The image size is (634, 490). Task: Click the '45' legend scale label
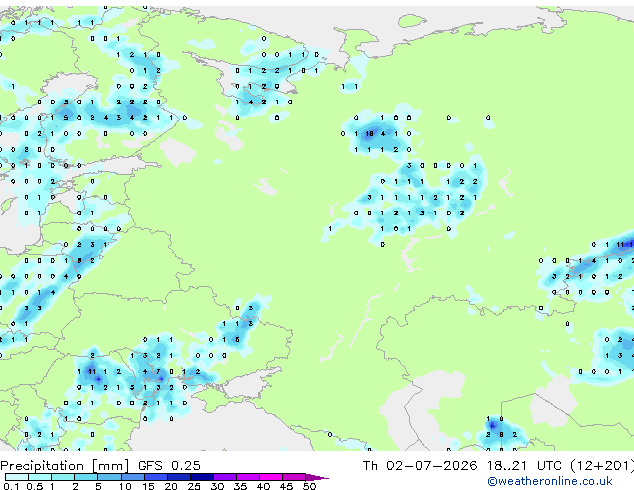coord(286,486)
